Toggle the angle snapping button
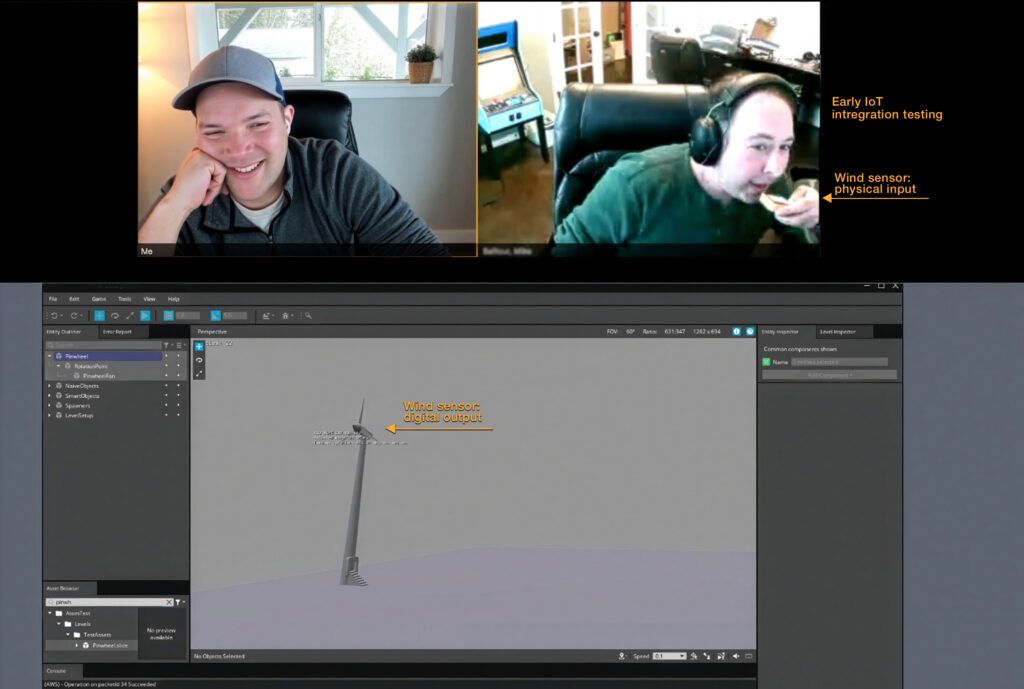The height and width of the screenshot is (689, 1024). point(215,315)
